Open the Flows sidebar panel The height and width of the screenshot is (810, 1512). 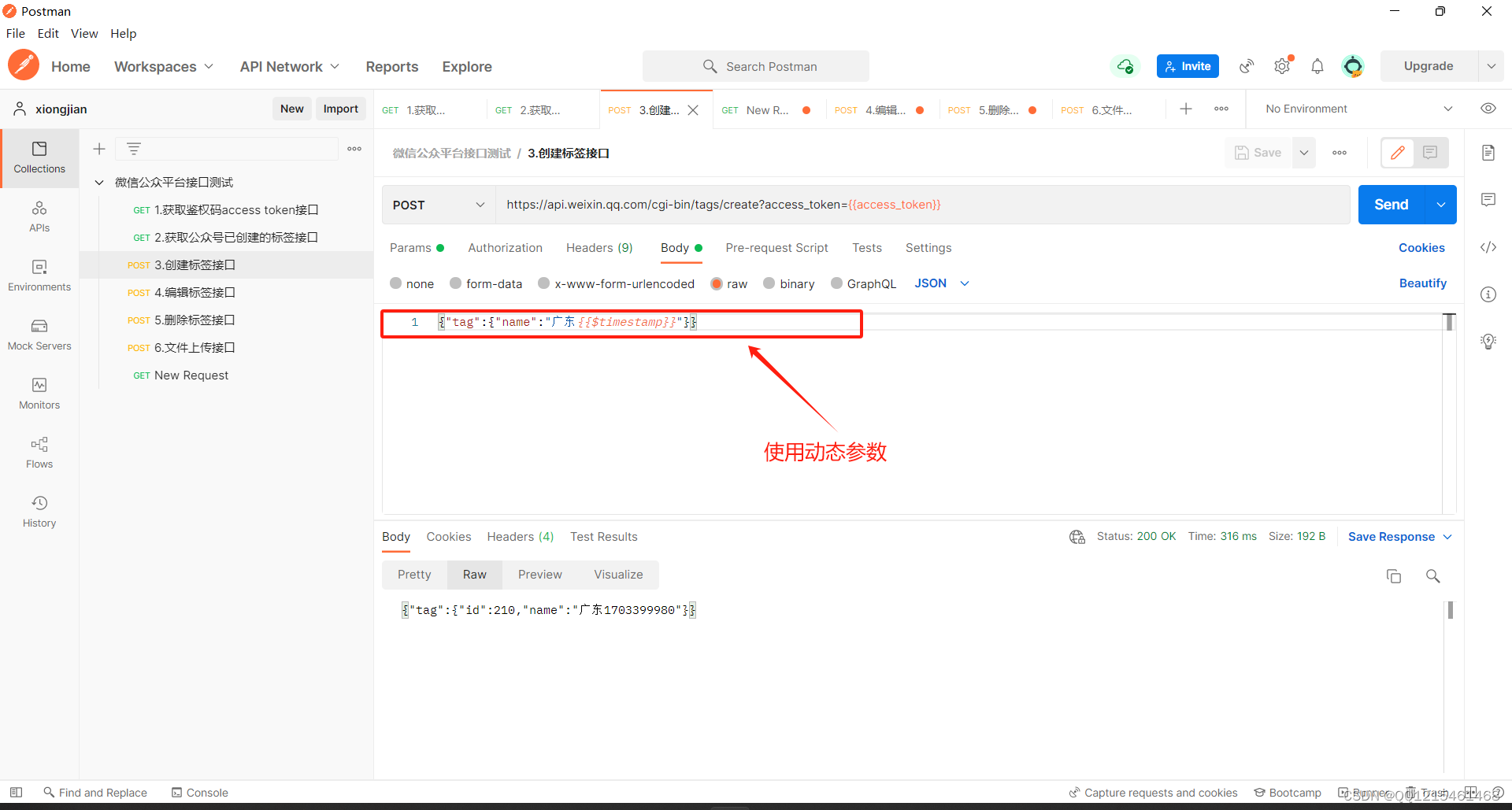(39, 453)
